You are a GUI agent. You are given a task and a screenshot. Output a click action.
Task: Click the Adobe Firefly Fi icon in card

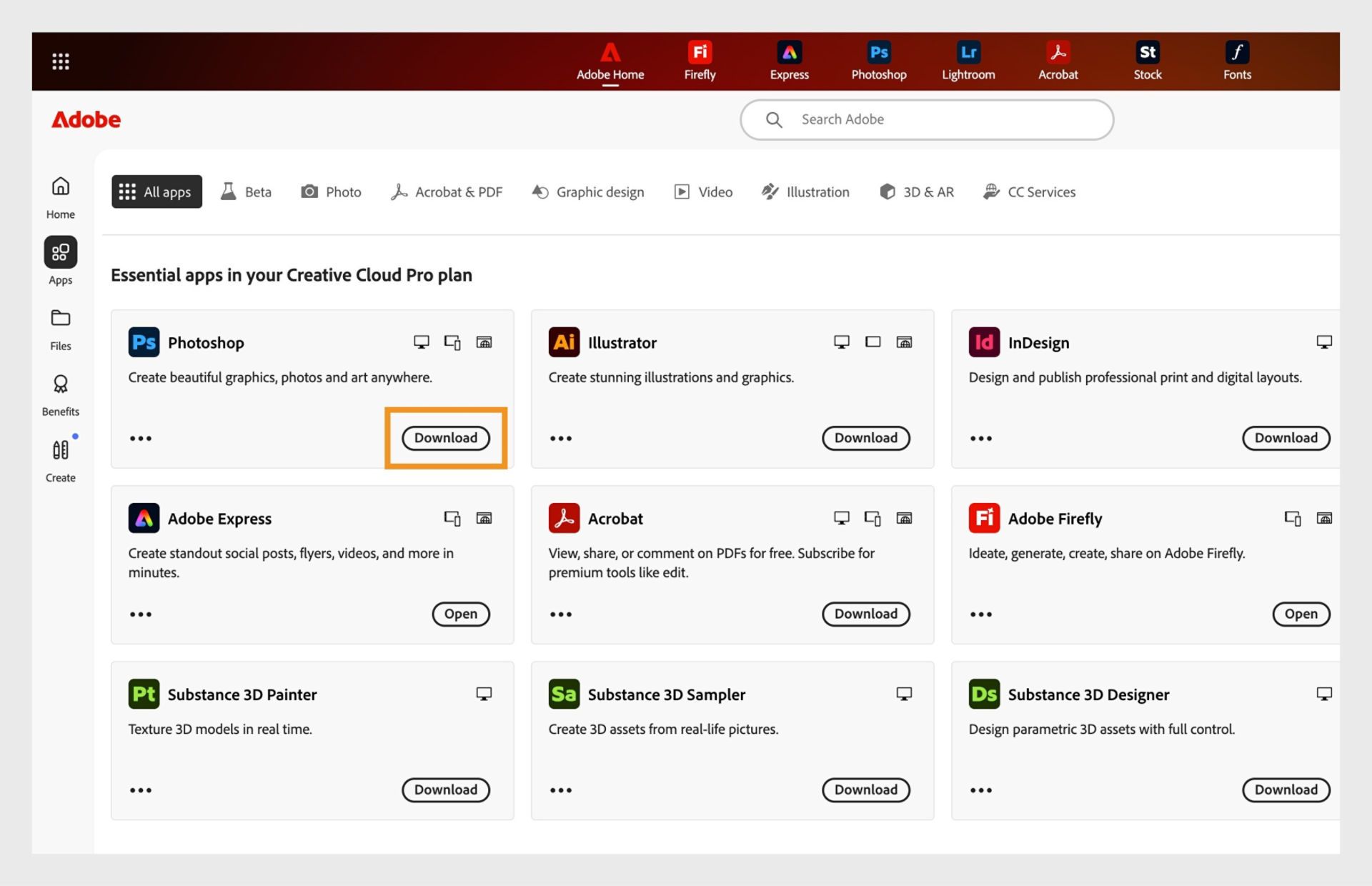[x=984, y=518]
